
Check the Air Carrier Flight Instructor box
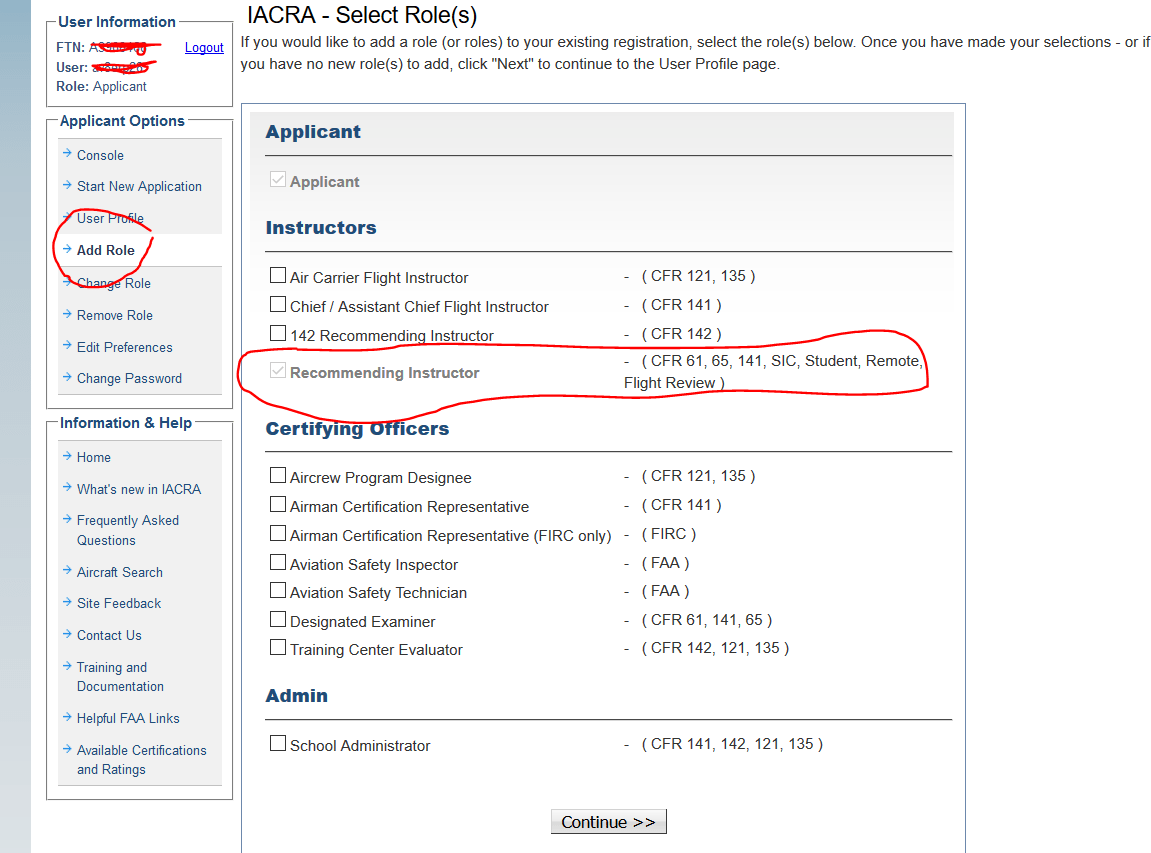(278, 276)
